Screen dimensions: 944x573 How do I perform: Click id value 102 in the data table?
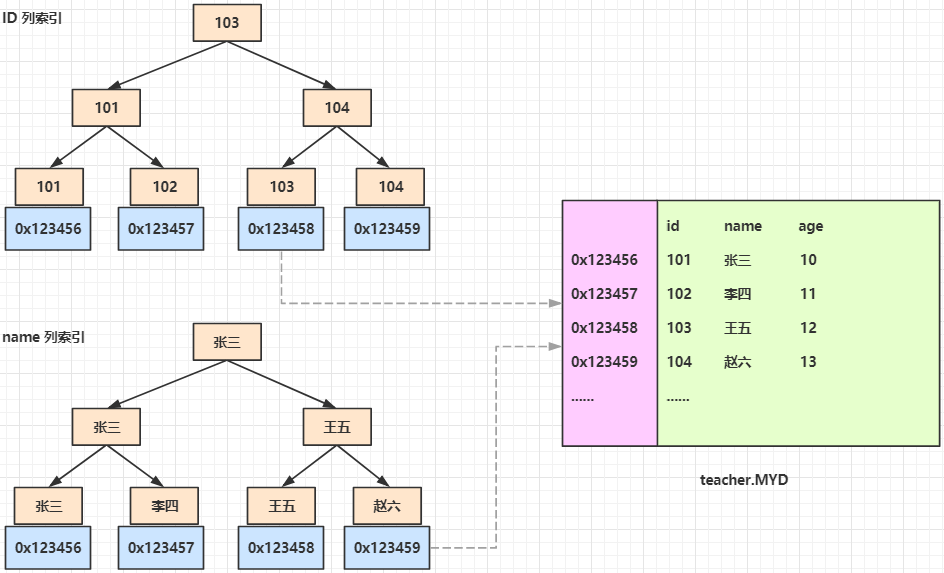tap(679, 294)
